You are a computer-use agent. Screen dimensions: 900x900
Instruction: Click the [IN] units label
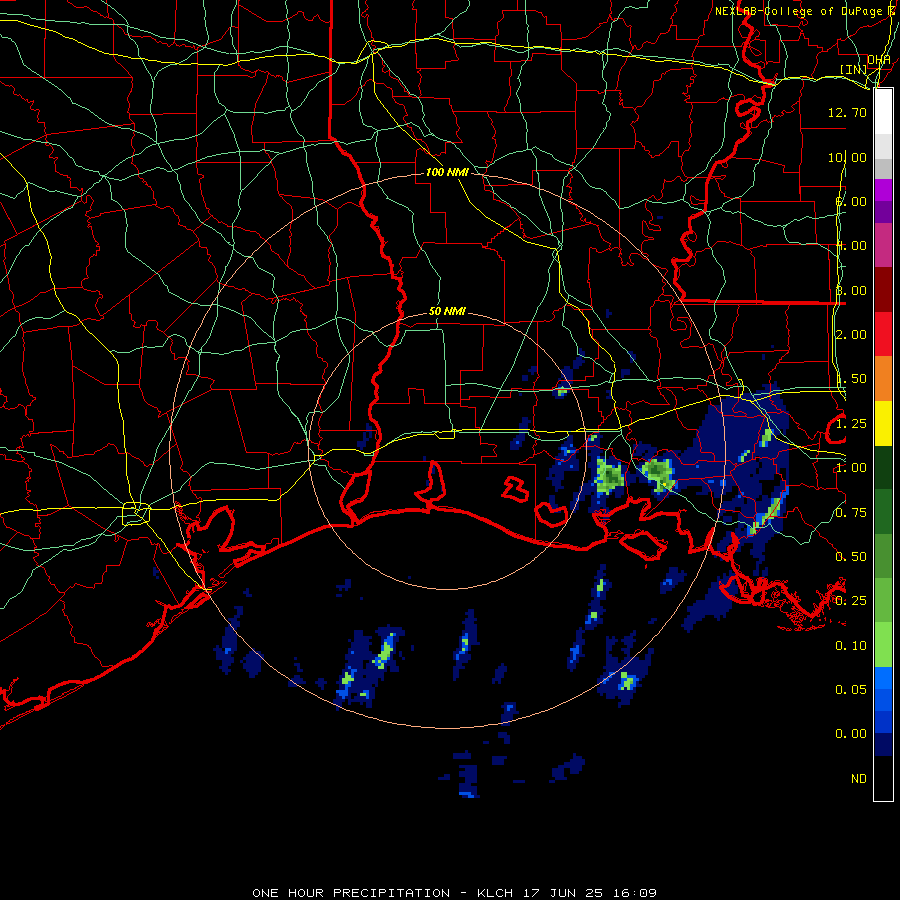tap(854, 69)
